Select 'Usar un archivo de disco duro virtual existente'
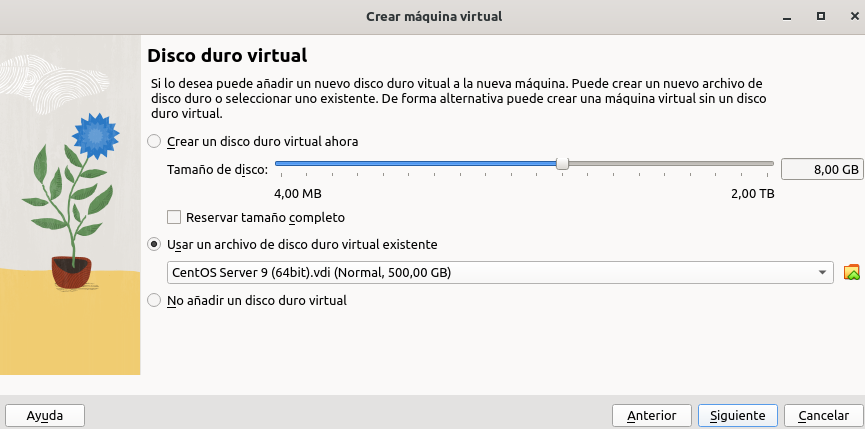Screen dimensions: 865x429 coord(154,244)
